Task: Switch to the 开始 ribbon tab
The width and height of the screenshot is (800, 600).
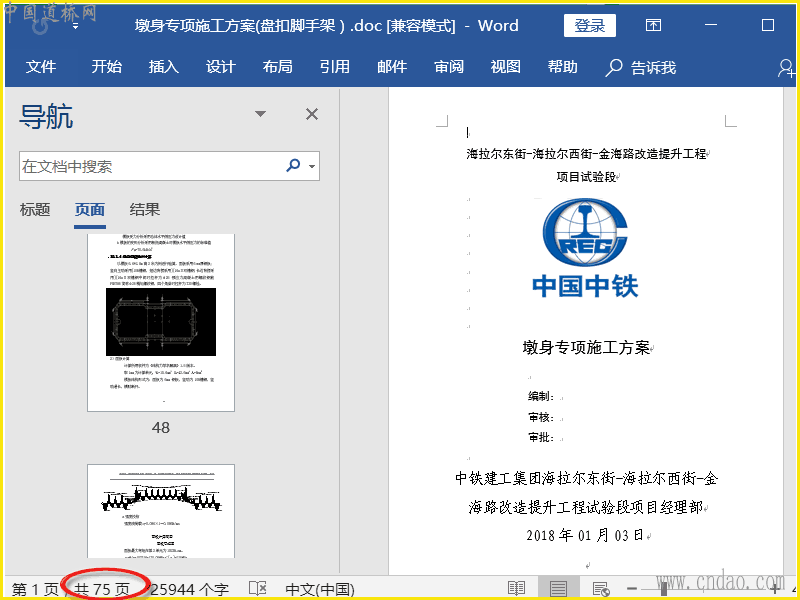Action: point(107,67)
